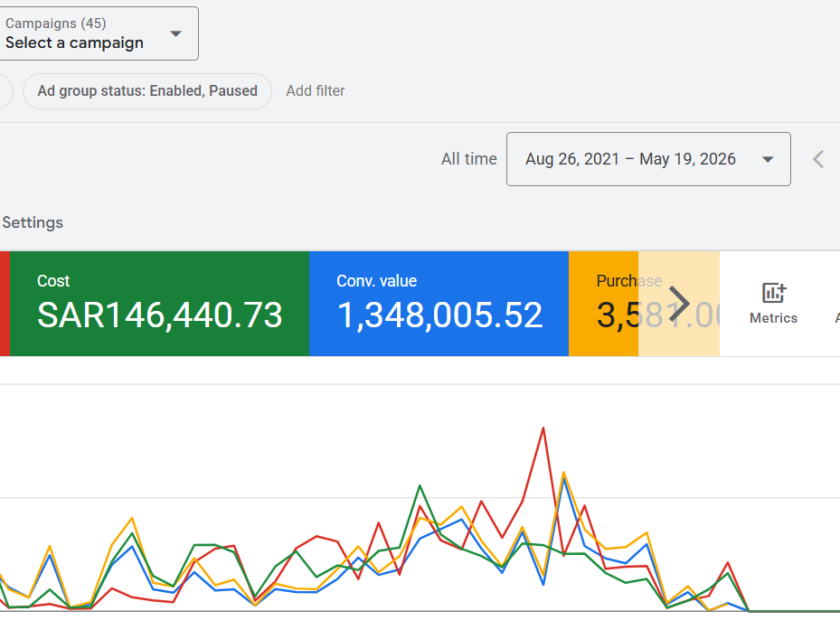Screen dimensions: 840x630
Task: Click the SAR146,440.73 cost value
Action: pos(160,315)
